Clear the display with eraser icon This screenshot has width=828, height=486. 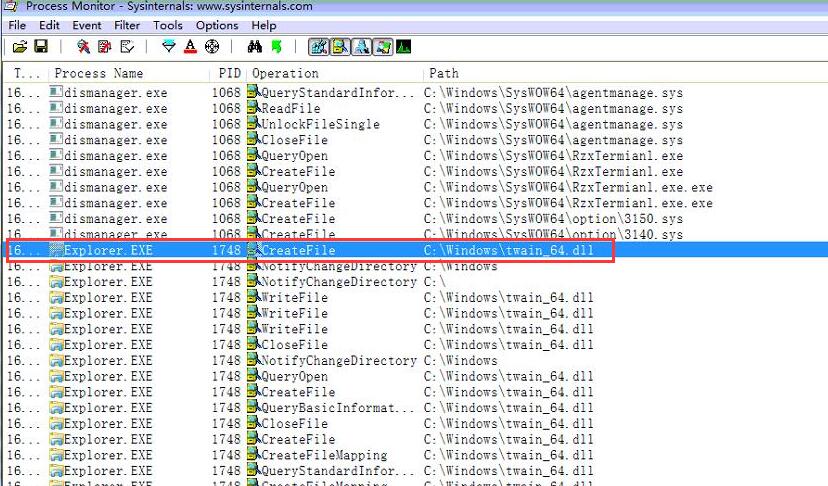pyautogui.click(x=127, y=47)
